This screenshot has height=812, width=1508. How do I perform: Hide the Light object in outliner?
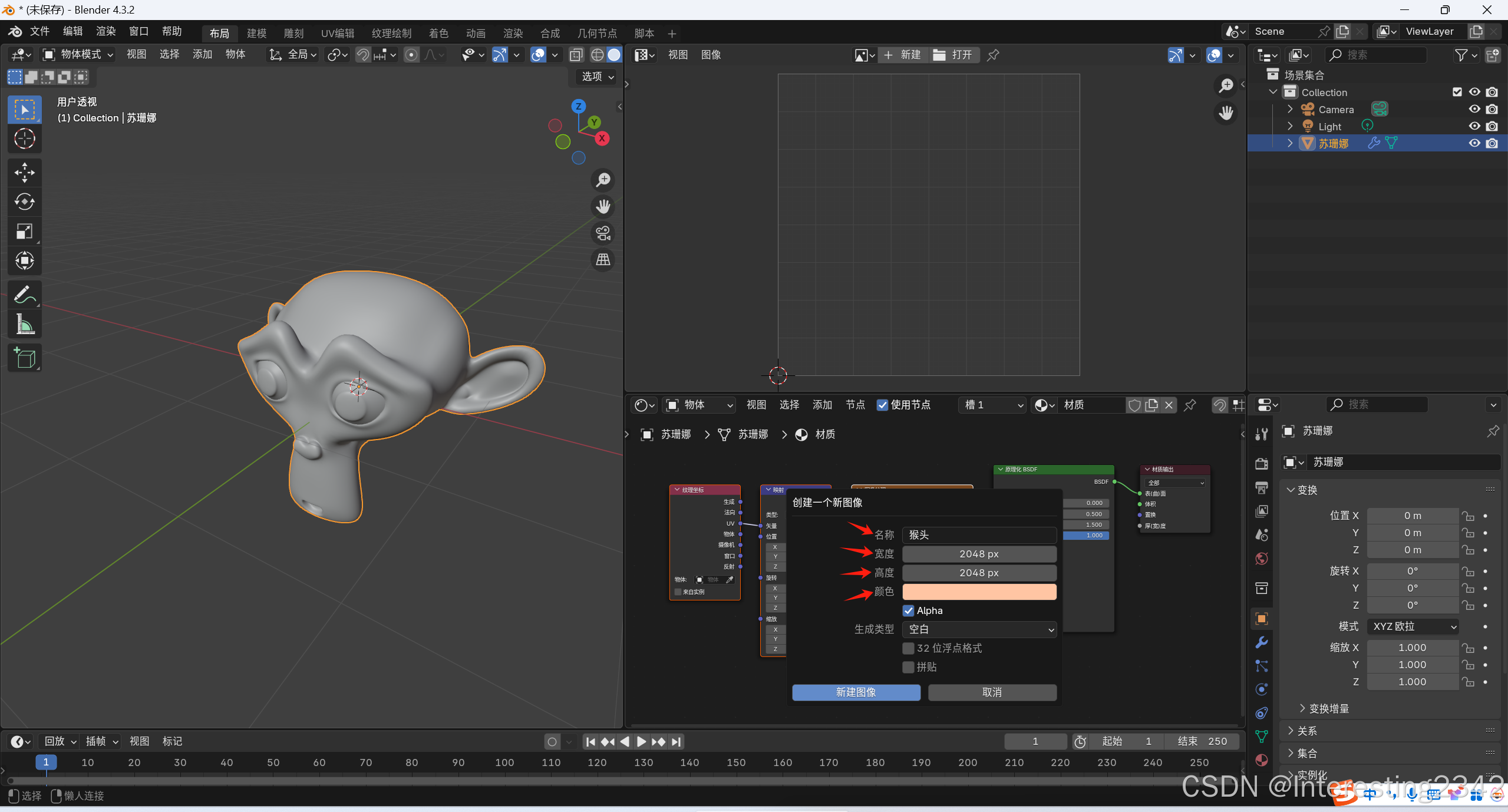pyautogui.click(x=1474, y=126)
